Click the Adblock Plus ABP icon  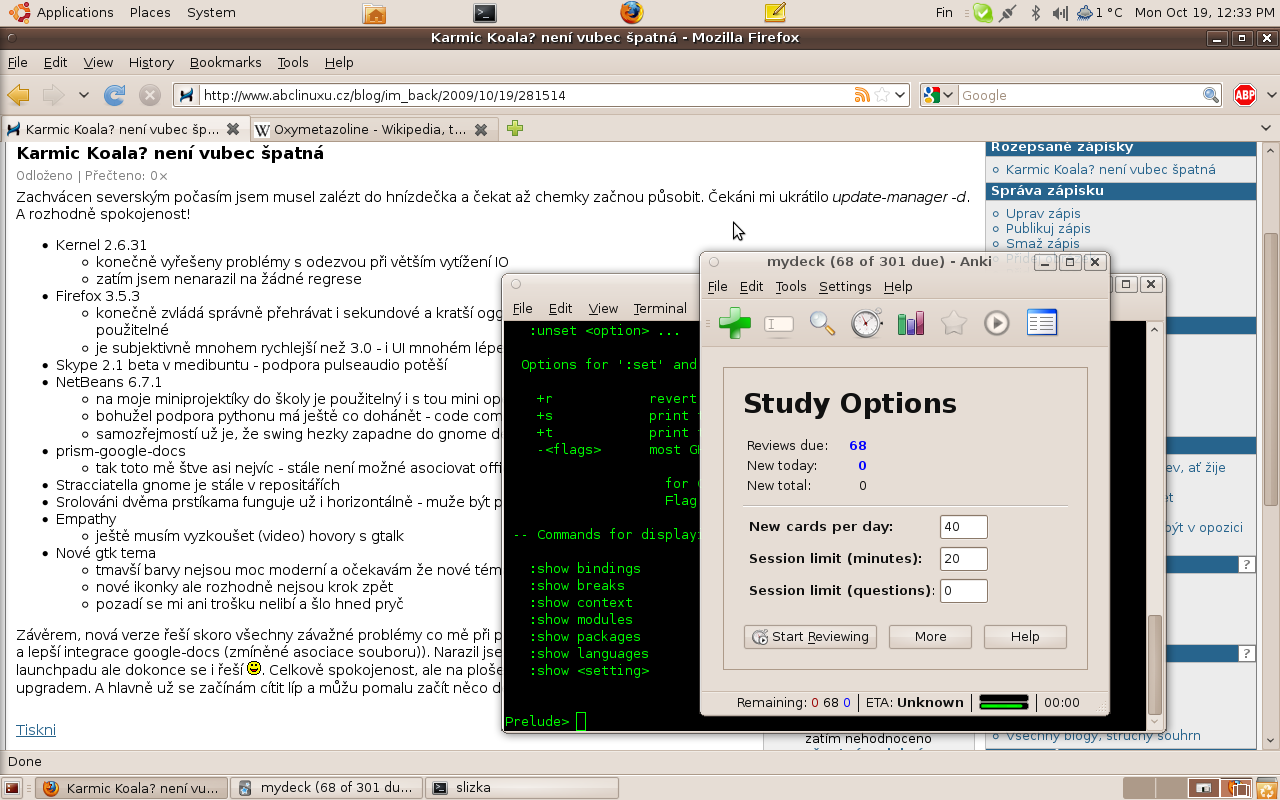point(1244,95)
